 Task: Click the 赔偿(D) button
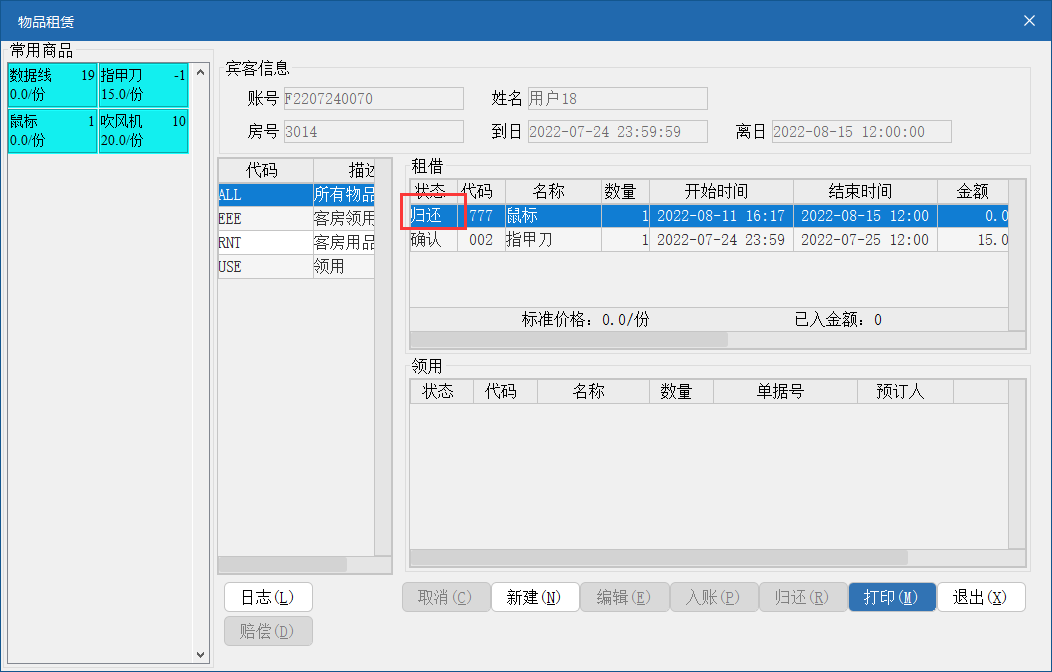[268, 631]
